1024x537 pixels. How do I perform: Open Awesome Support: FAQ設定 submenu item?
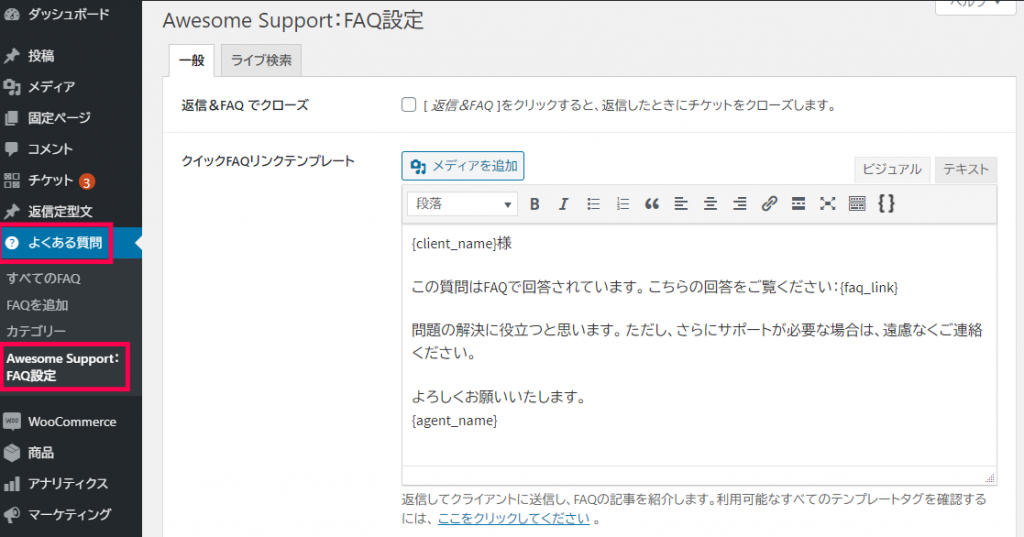point(63,367)
